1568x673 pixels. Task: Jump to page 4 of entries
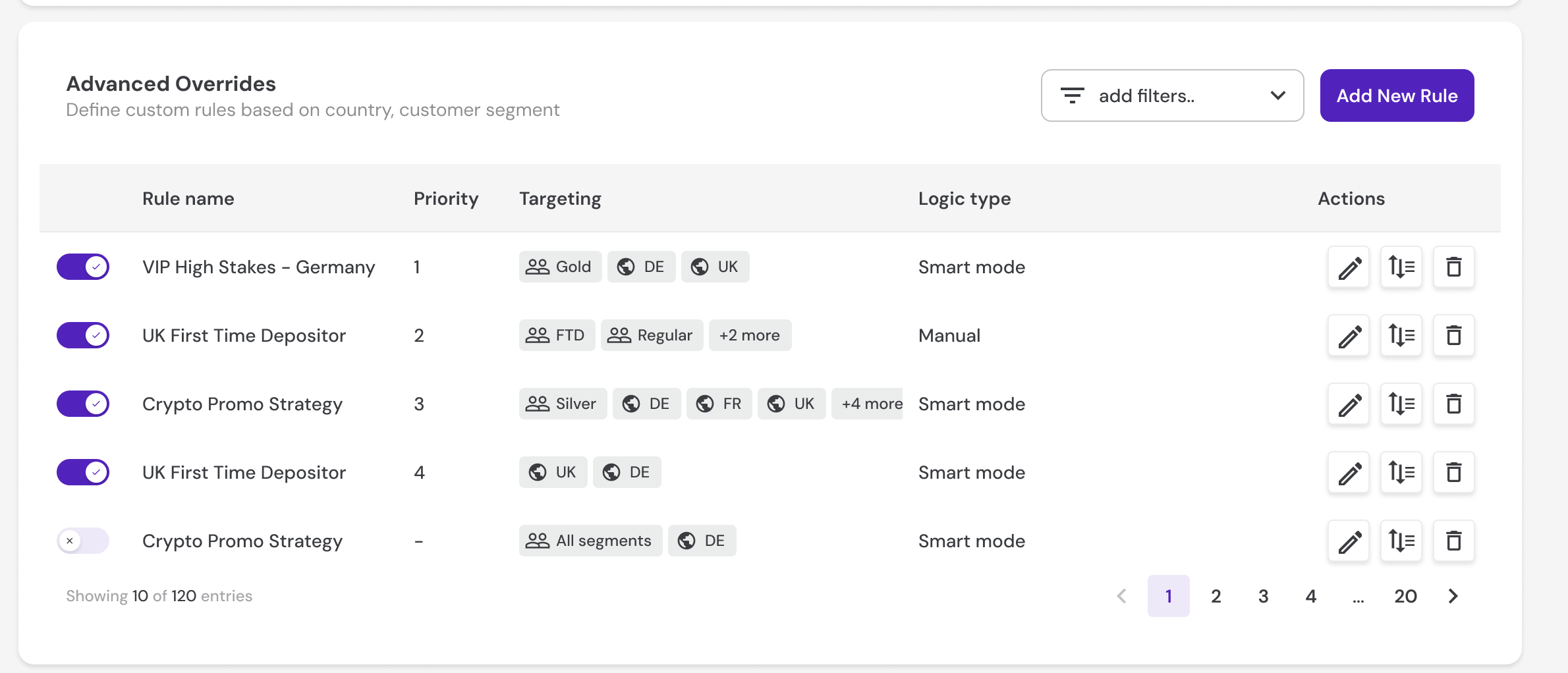pyautogui.click(x=1311, y=596)
